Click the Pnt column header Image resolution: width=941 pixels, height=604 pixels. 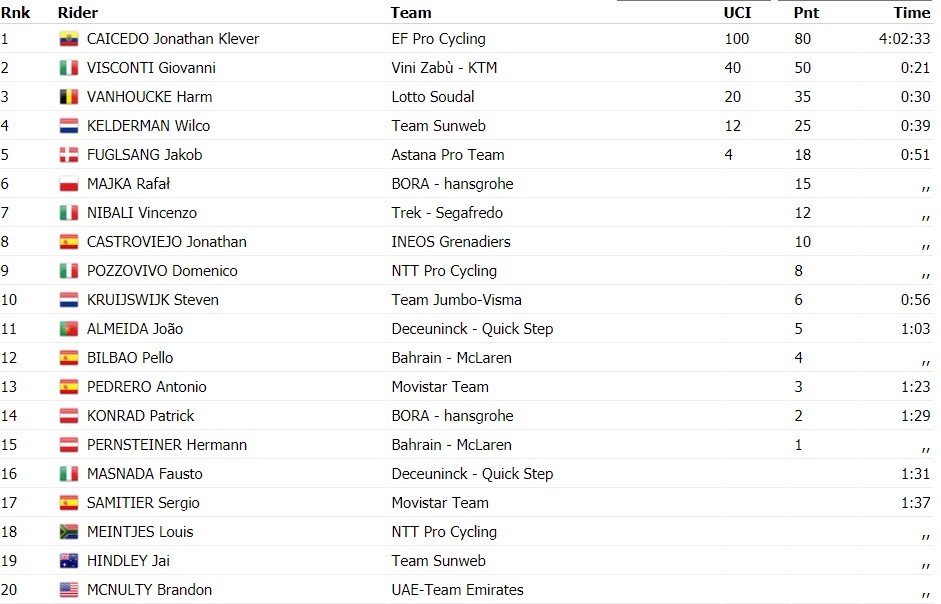coord(806,13)
